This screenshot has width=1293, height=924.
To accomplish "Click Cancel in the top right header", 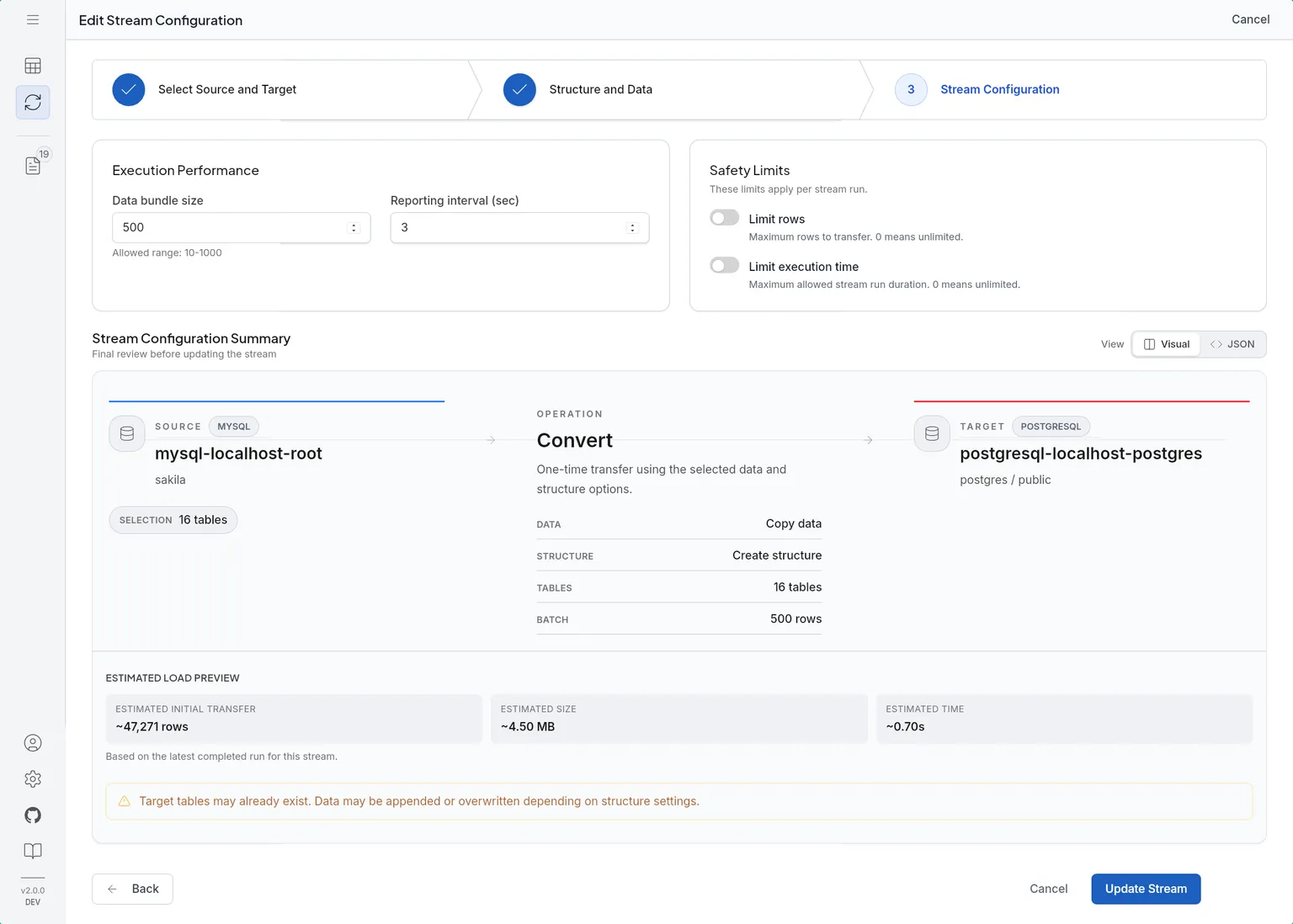I will [1250, 19].
